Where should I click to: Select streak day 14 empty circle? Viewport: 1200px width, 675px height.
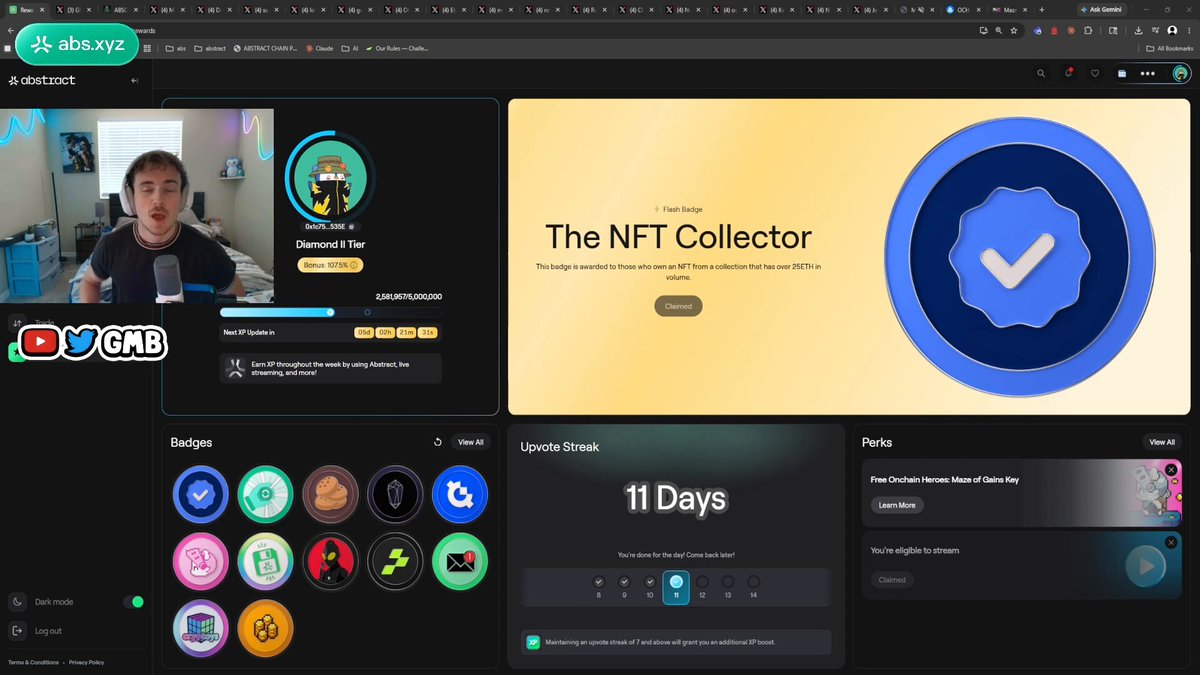pos(754,581)
